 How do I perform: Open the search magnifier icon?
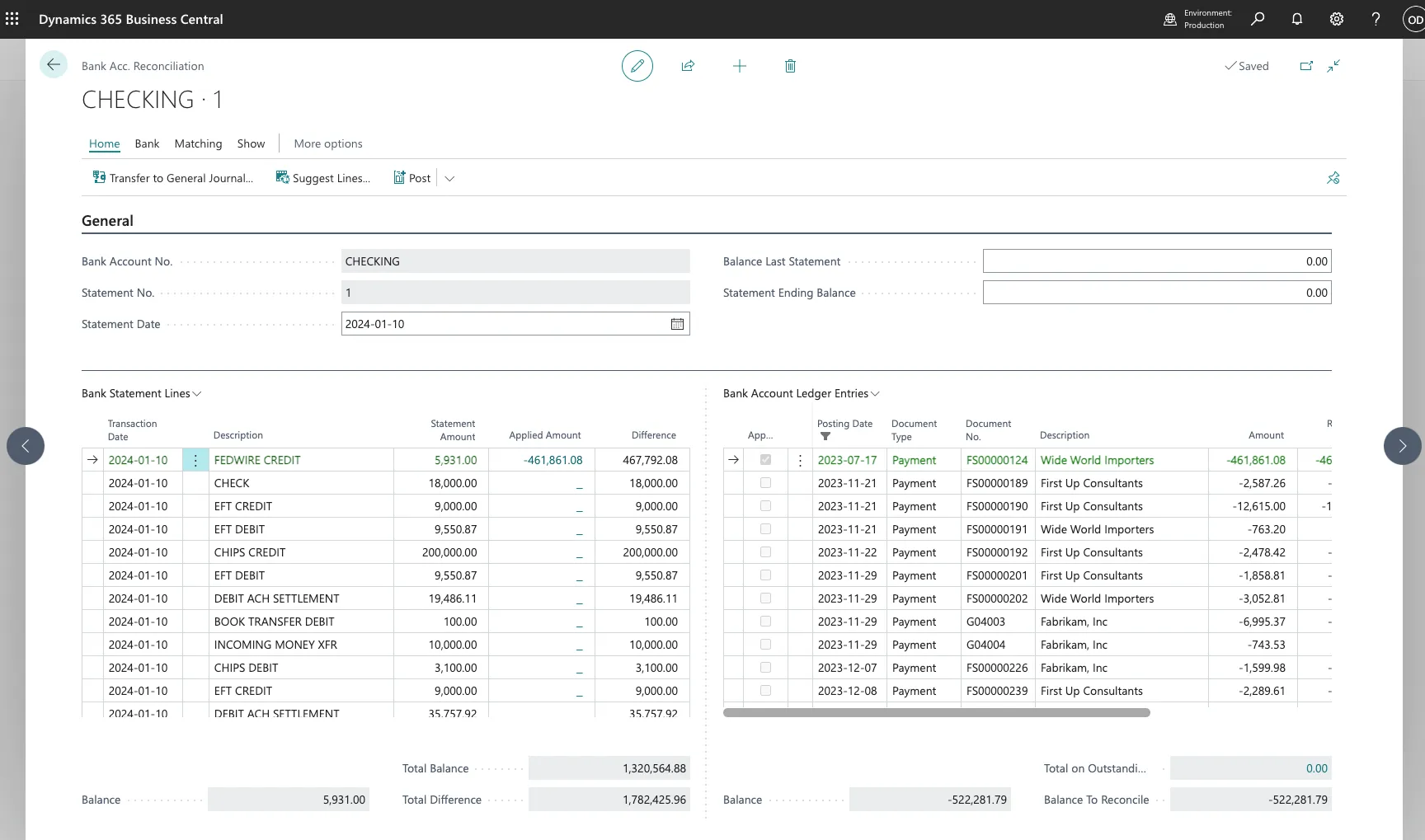click(x=1258, y=19)
